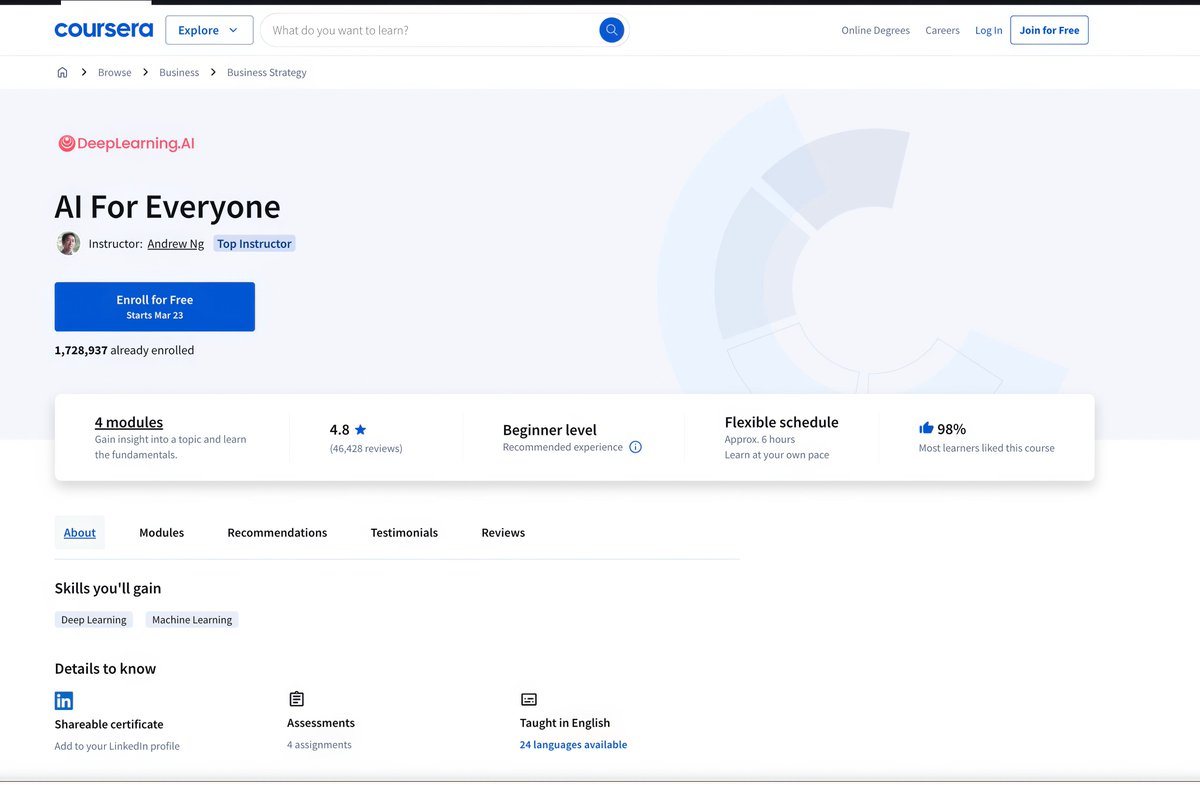Go to the Business Strategy breadcrumb
The width and height of the screenshot is (1200, 785).
click(x=266, y=72)
